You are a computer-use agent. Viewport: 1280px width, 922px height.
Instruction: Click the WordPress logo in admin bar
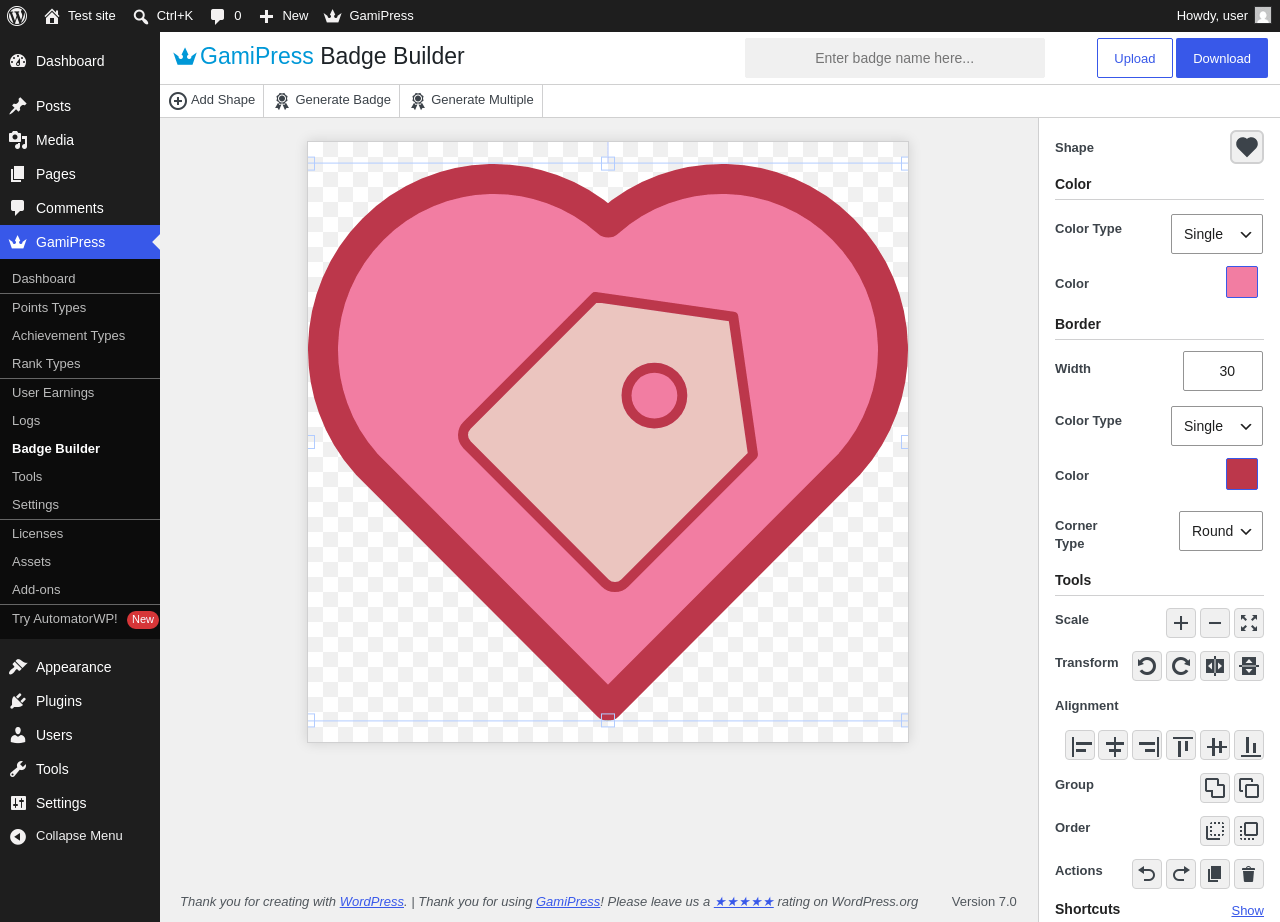17,16
